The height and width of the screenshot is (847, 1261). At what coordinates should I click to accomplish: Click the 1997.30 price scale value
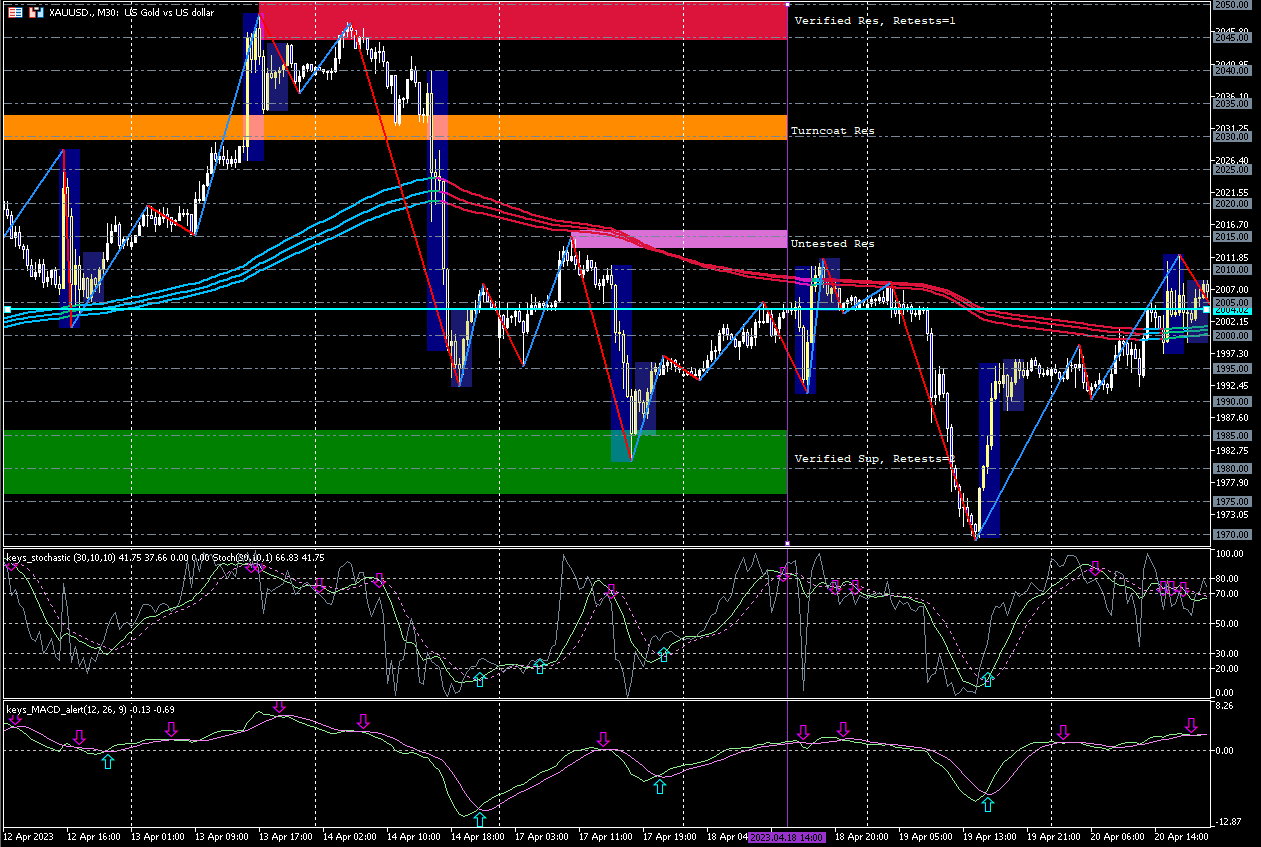coord(1234,354)
